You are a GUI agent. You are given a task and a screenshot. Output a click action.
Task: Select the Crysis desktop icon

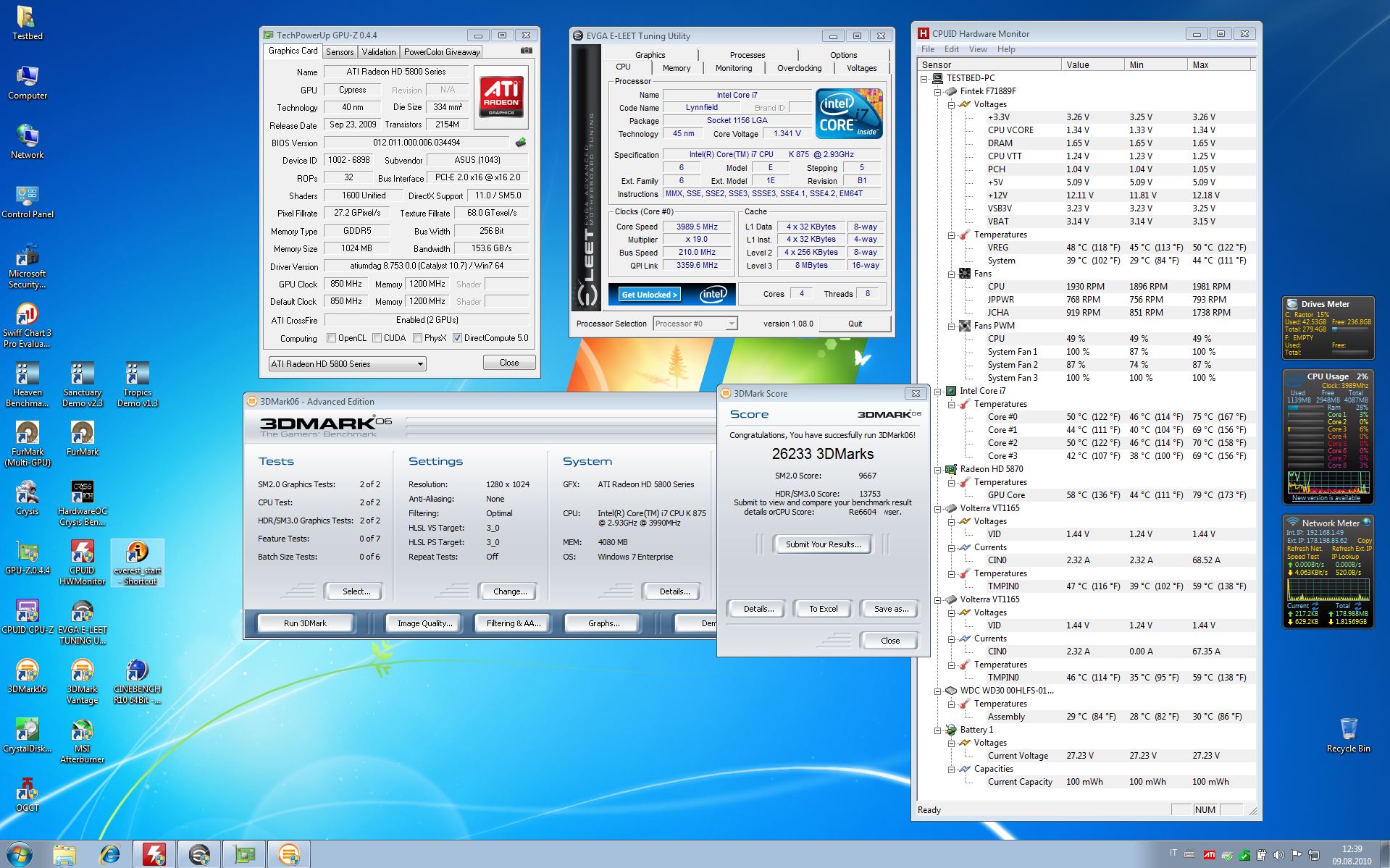(x=27, y=498)
